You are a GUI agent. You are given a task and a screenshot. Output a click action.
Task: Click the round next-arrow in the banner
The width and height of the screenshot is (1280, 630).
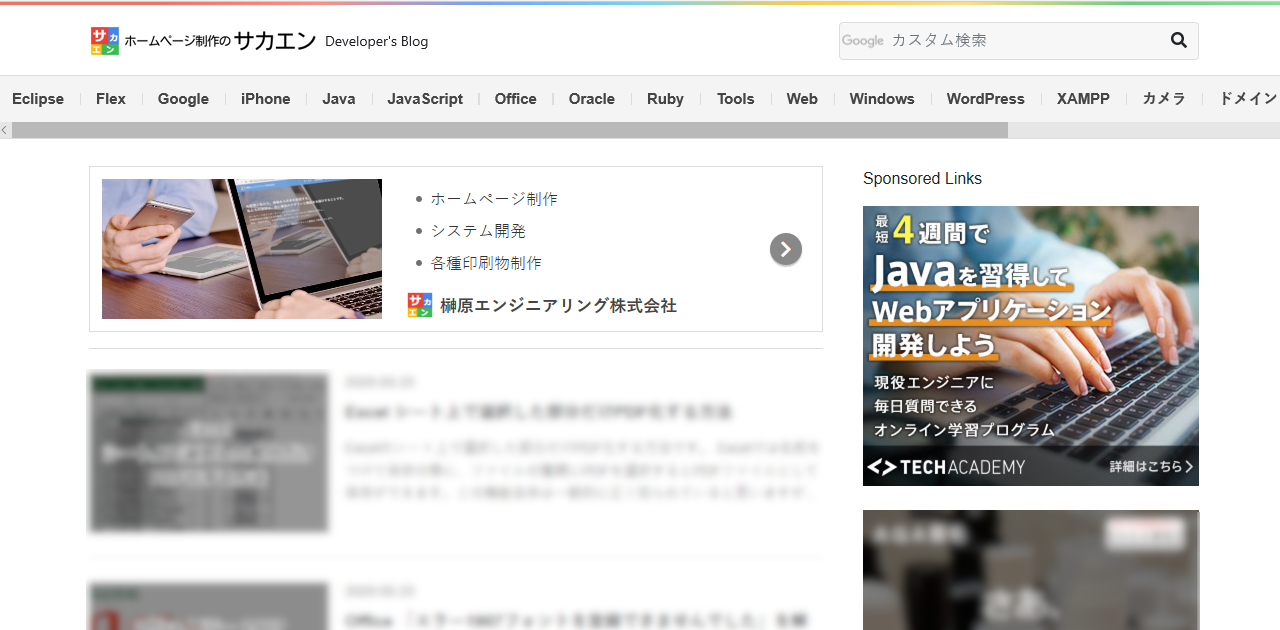786,249
